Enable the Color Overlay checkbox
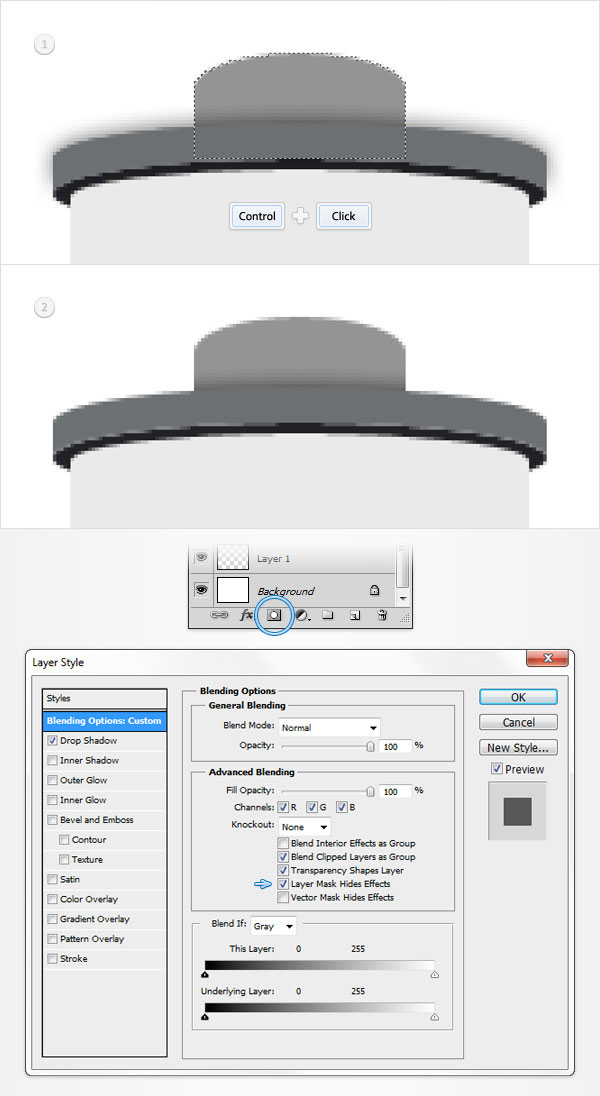 52,899
